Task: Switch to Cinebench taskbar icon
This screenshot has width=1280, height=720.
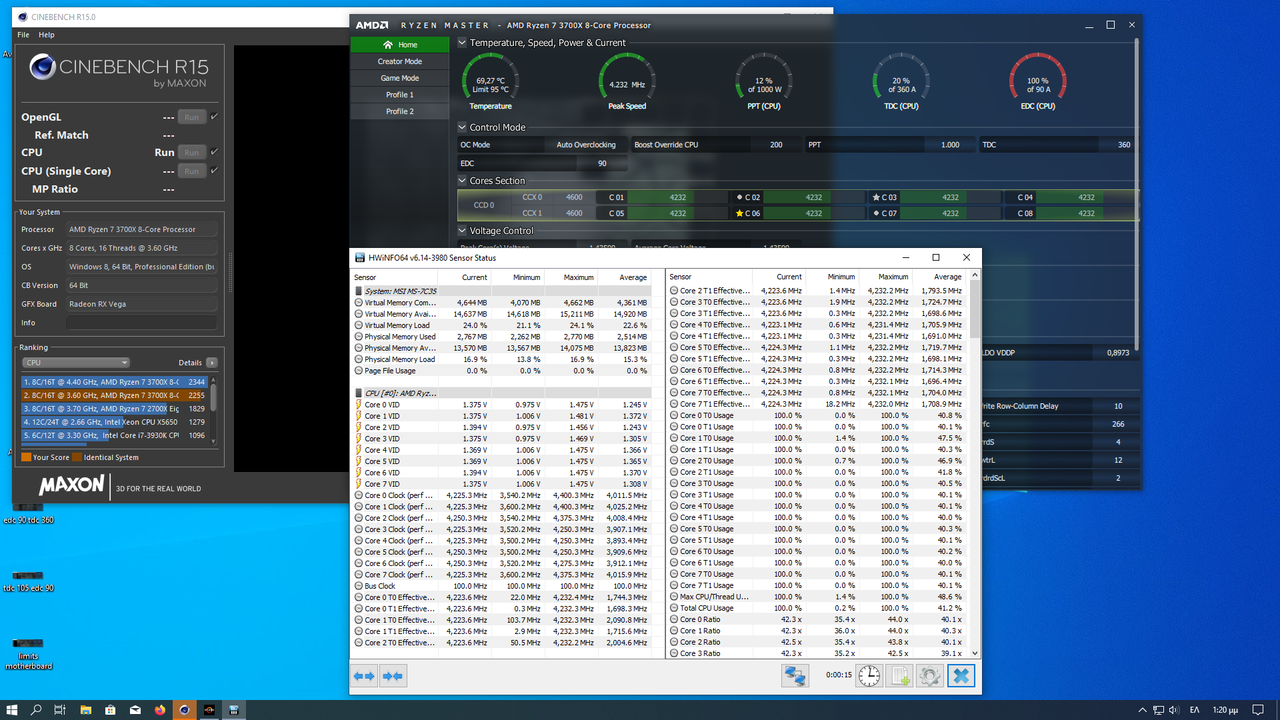Action: pyautogui.click(x=184, y=710)
